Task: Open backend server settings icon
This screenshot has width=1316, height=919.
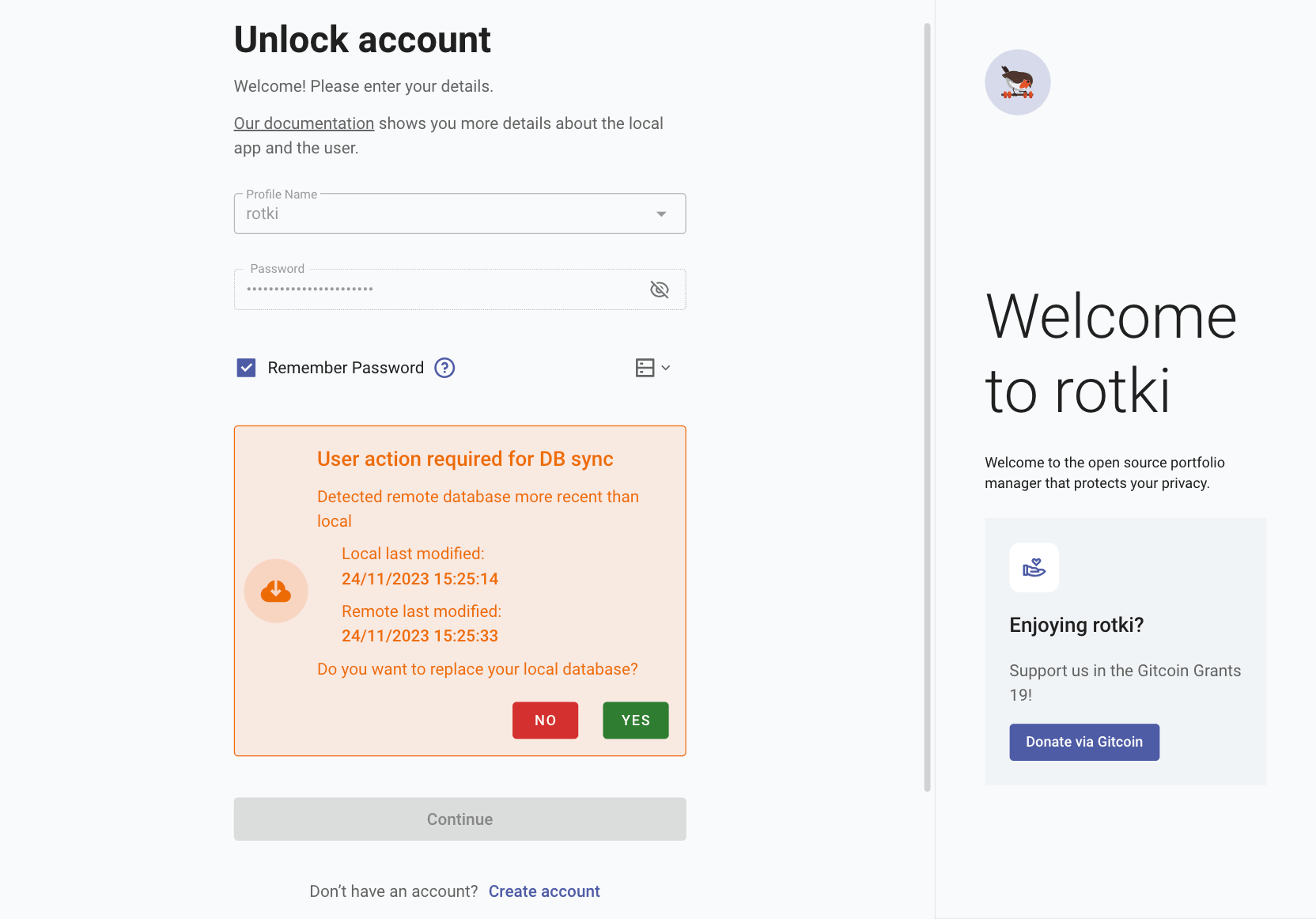Action: click(x=645, y=368)
